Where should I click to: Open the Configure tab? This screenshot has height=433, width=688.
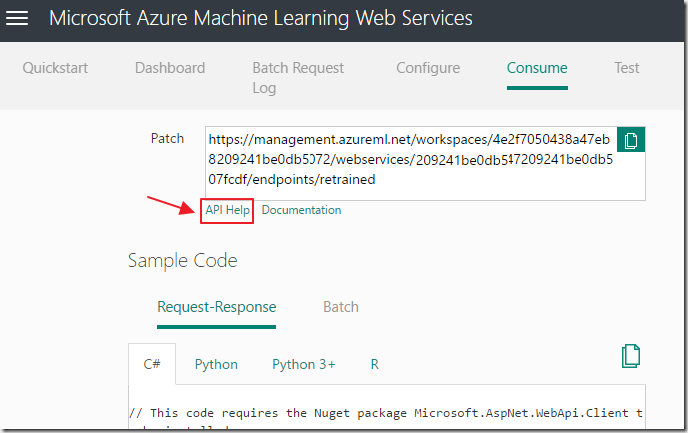tap(428, 68)
